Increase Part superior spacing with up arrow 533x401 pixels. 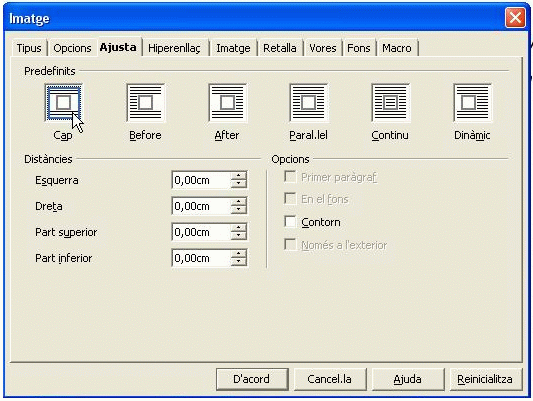(x=238, y=228)
